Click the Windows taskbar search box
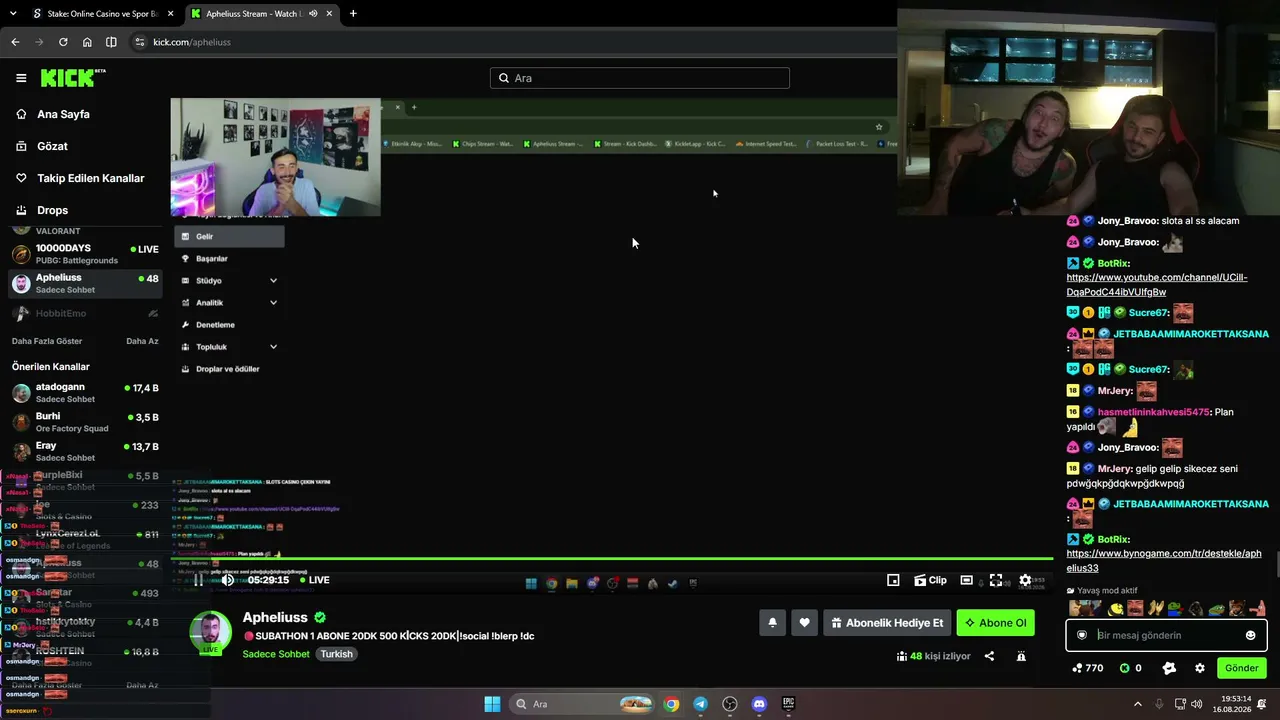The height and width of the screenshot is (720, 1280). (x=583, y=704)
